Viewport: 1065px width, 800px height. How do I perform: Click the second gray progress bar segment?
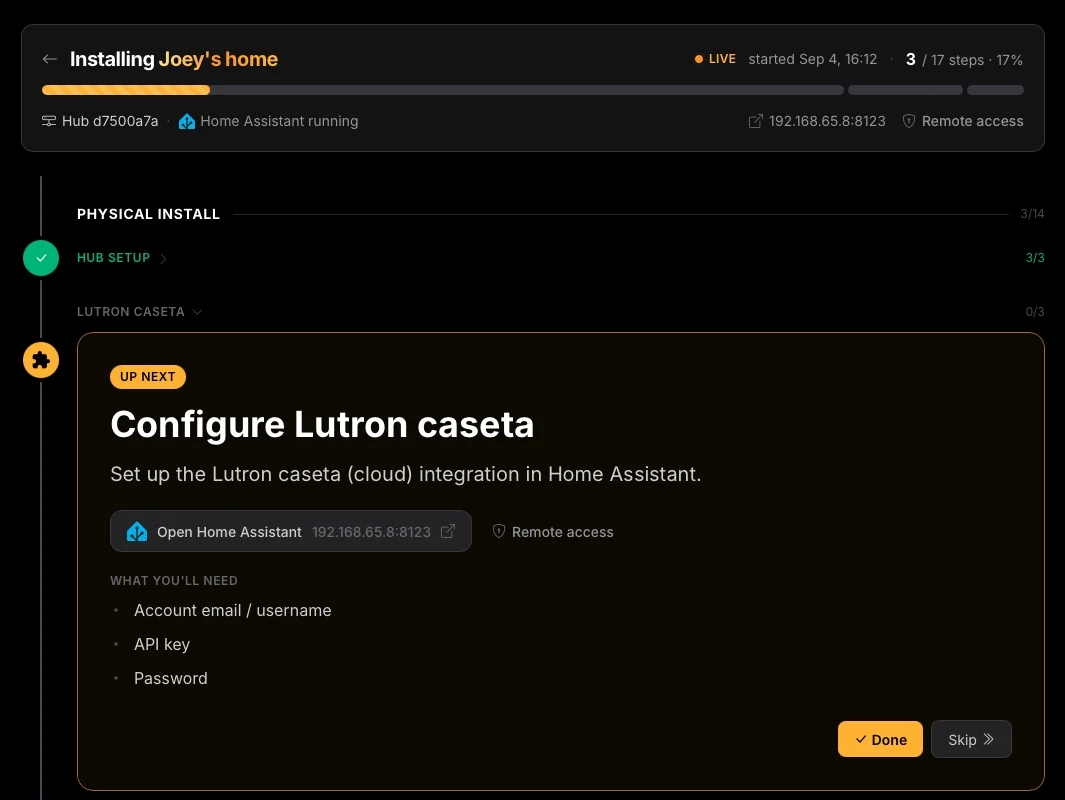pyautogui.click(x=905, y=90)
